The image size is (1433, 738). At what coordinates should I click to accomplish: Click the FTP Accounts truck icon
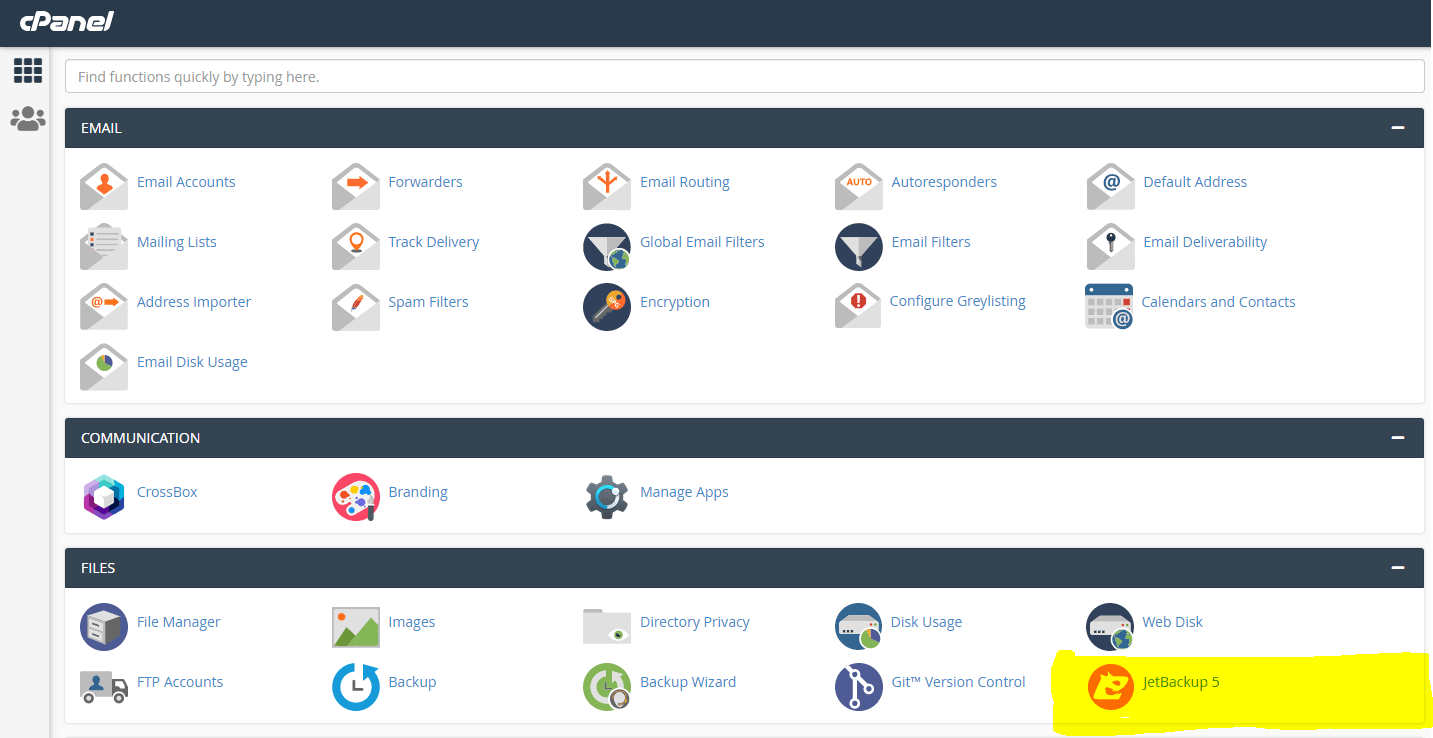(x=104, y=687)
